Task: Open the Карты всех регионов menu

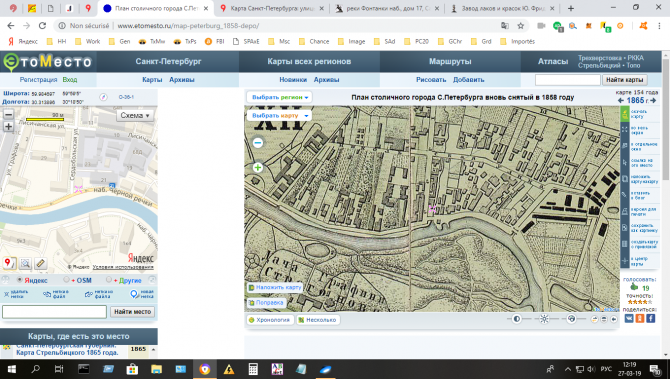Action: [x=309, y=62]
